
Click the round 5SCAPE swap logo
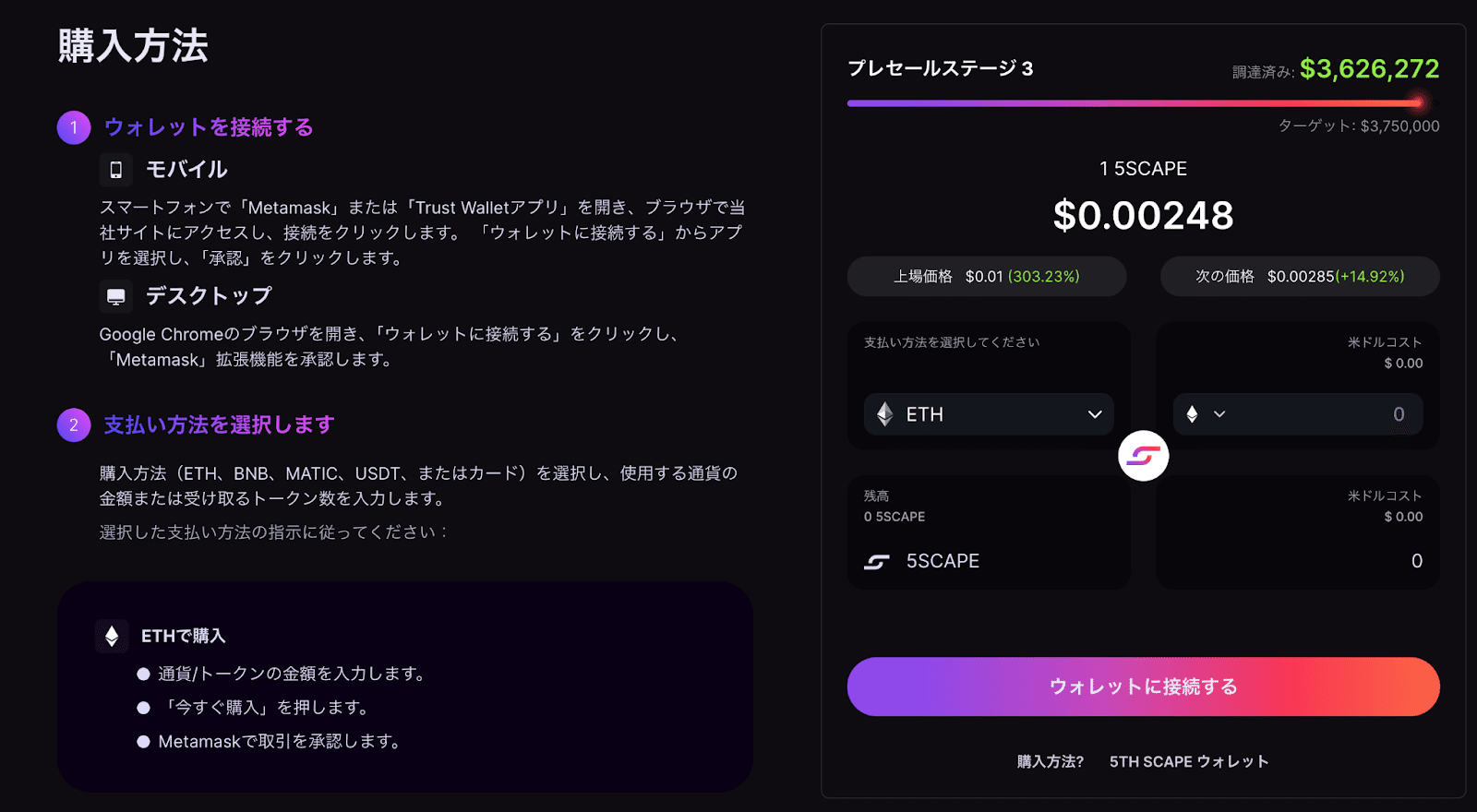(x=1143, y=456)
